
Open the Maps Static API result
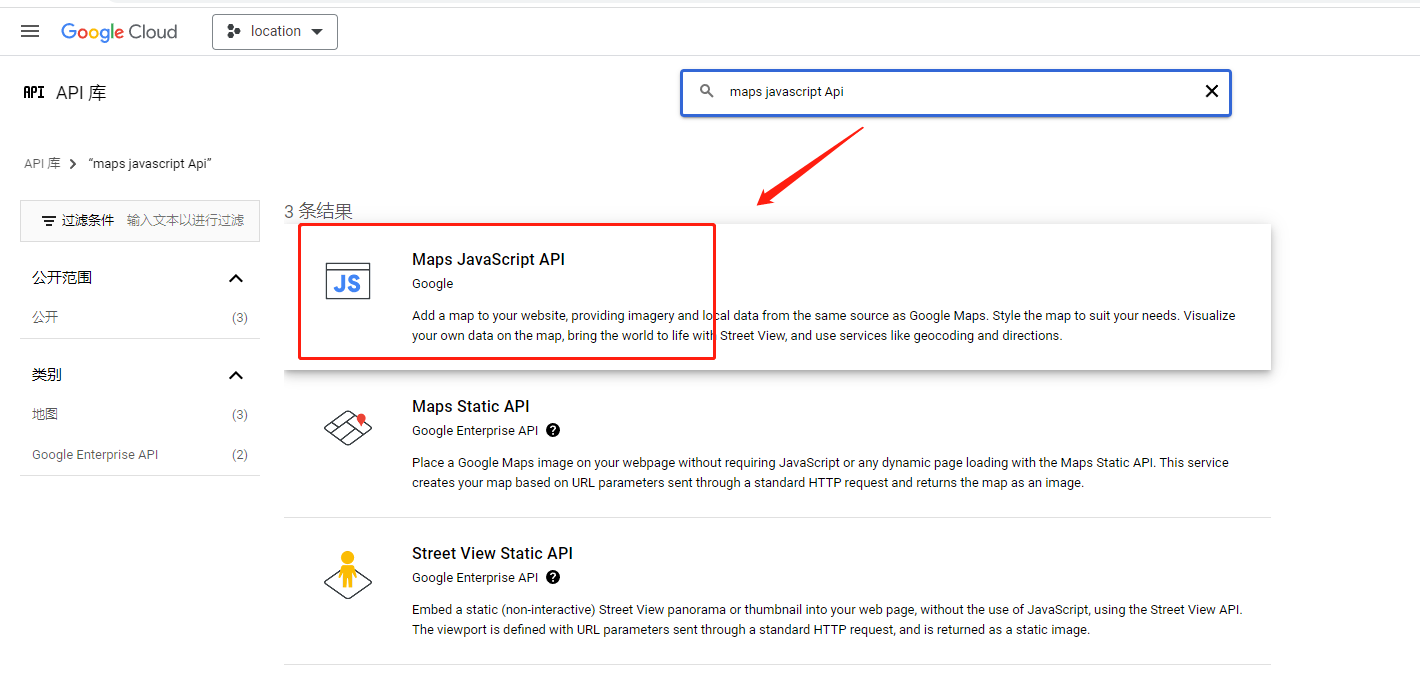[777, 444]
